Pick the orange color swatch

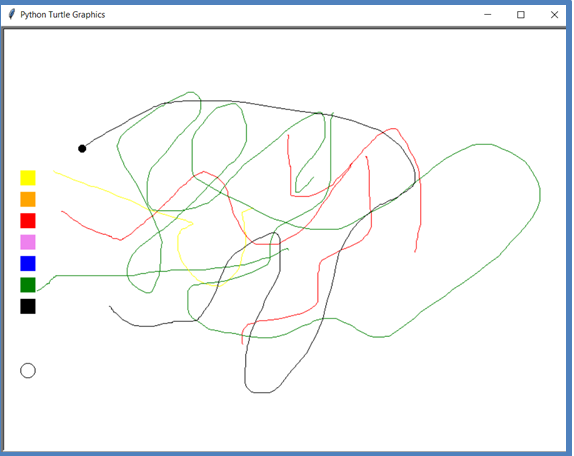pyautogui.click(x=28, y=199)
